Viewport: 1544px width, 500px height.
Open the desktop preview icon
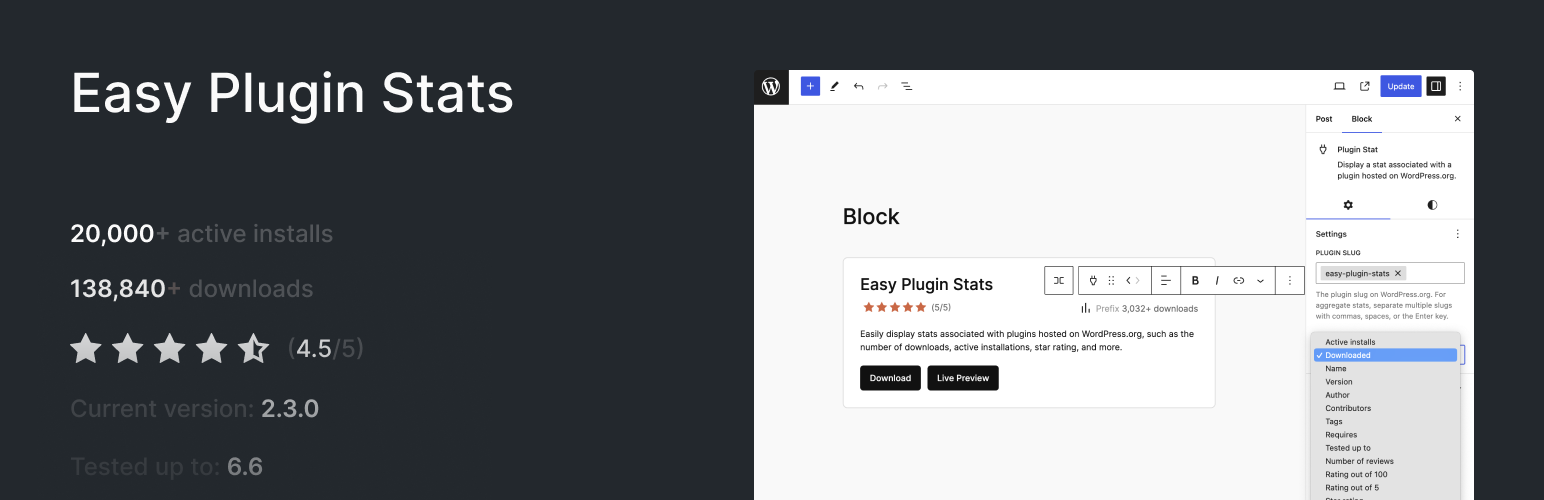1339,86
